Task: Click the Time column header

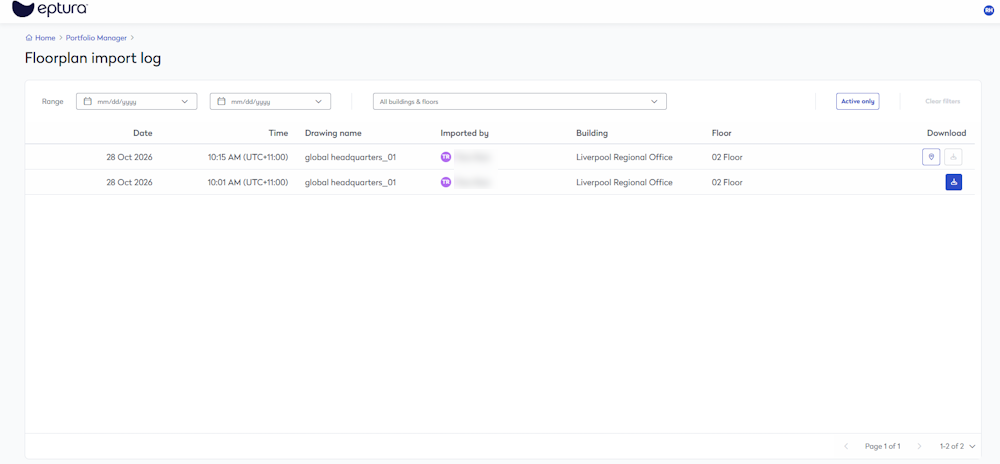Action: (x=278, y=133)
